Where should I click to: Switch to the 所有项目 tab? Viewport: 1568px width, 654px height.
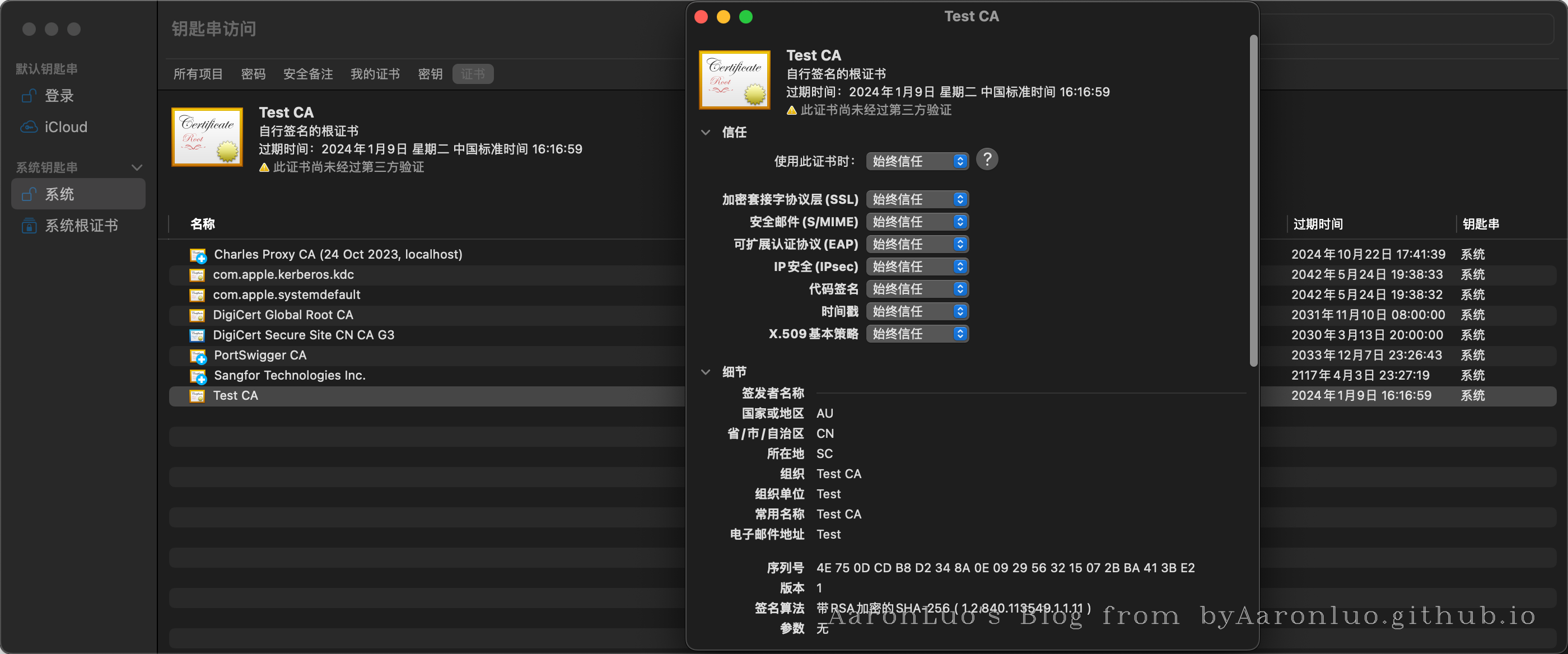pos(198,74)
